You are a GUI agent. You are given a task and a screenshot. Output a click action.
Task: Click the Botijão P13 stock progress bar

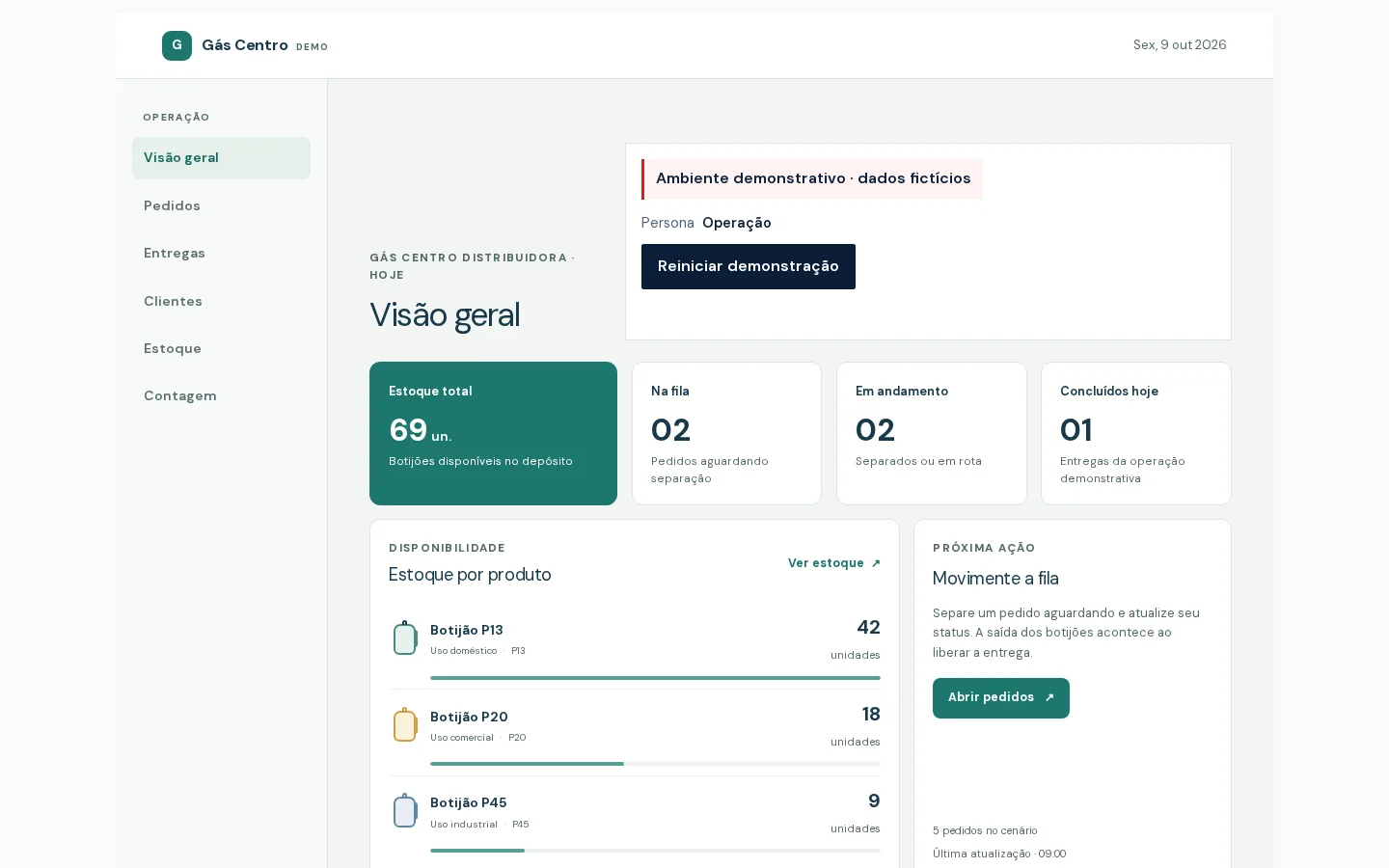[x=655, y=678]
